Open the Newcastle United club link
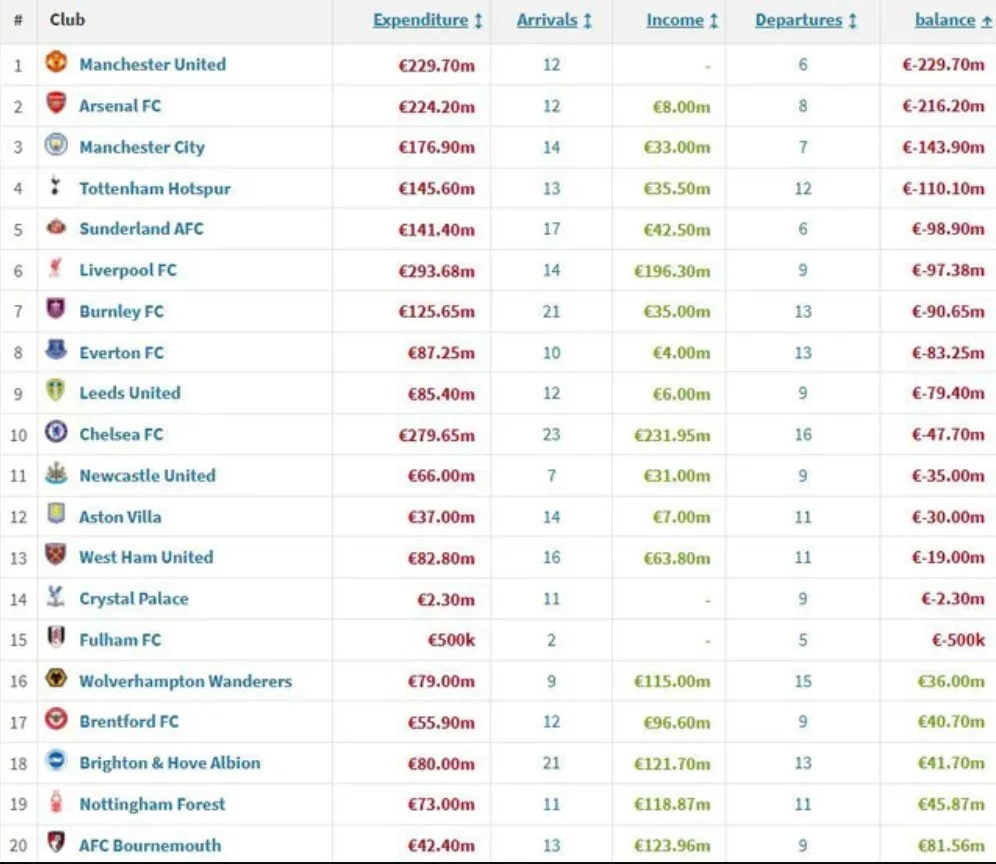This screenshot has width=996, height=864. [147, 476]
